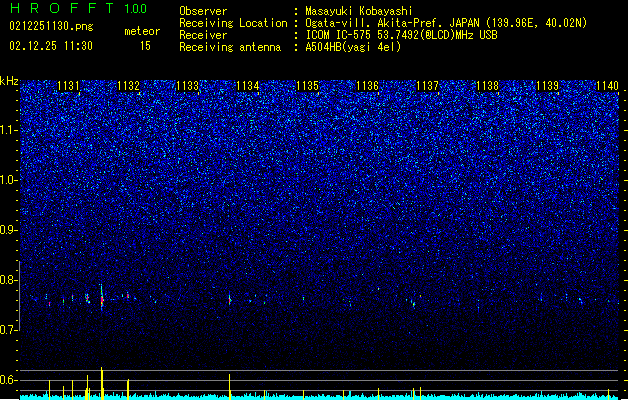Click the 0.9 kHz axis label
Image resolution: width=629 pixels, height=400 pixels.
[x=9, y=230]
